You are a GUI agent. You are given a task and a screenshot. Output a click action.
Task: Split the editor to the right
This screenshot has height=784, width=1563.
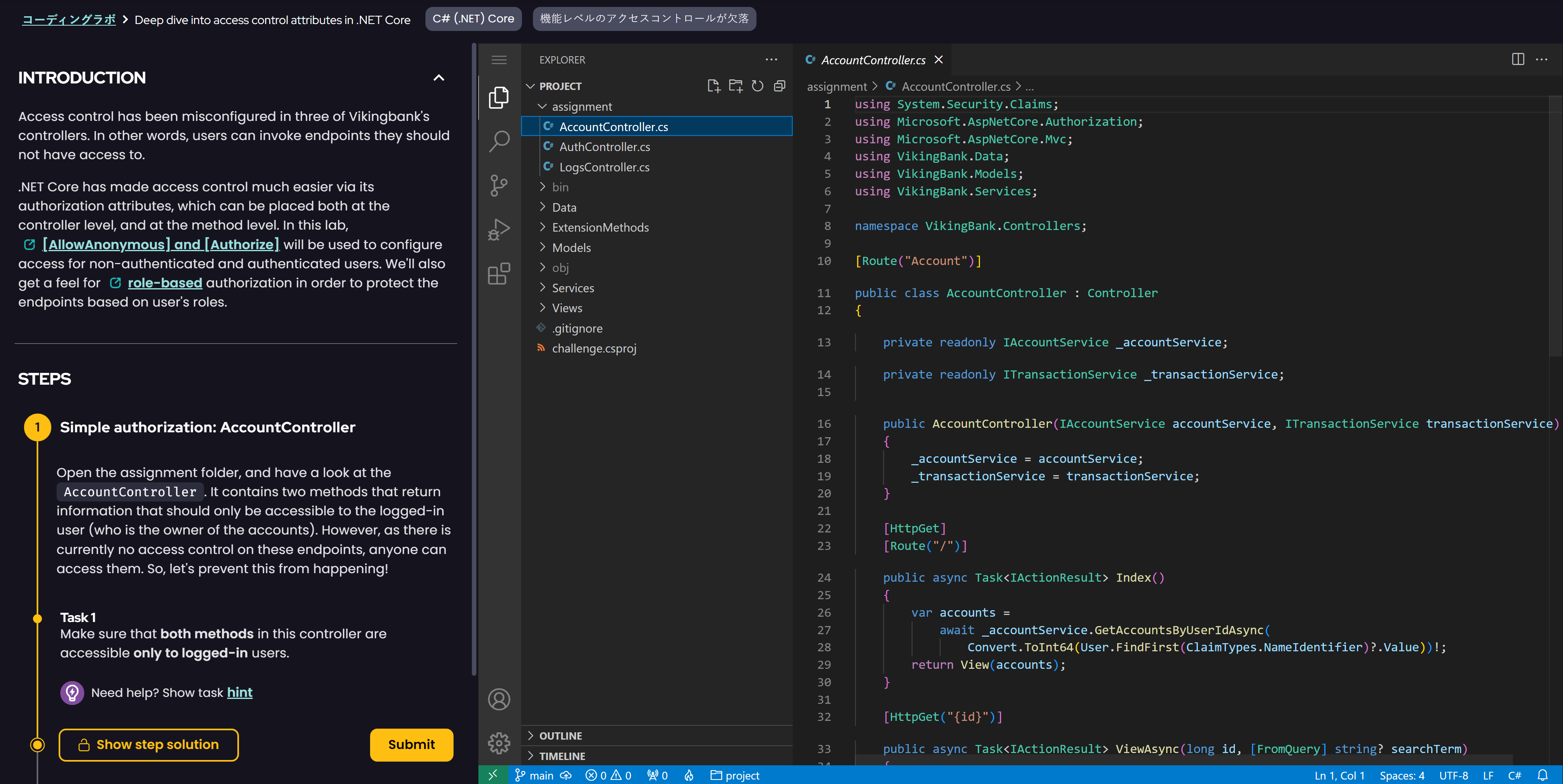[x=1517, y=59]
